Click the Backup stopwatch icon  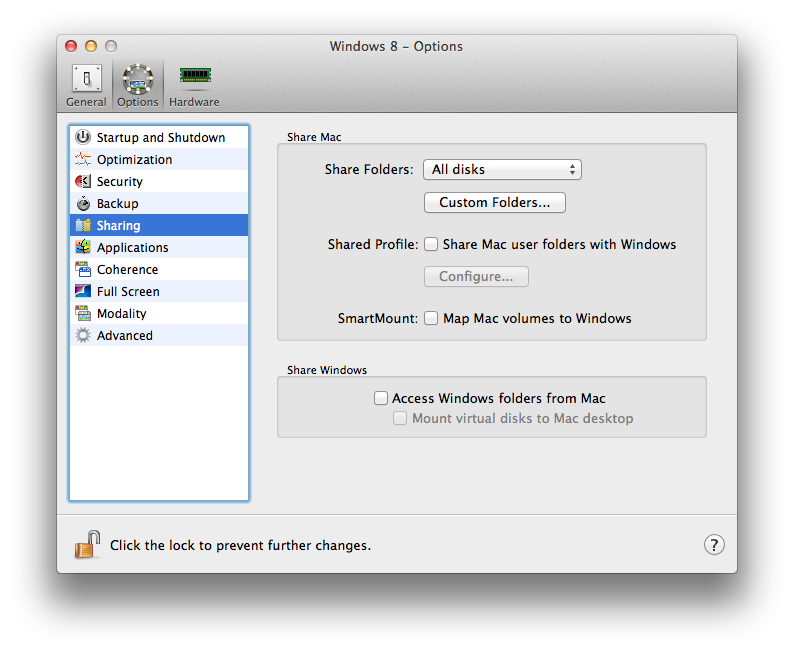click(83, 203)
